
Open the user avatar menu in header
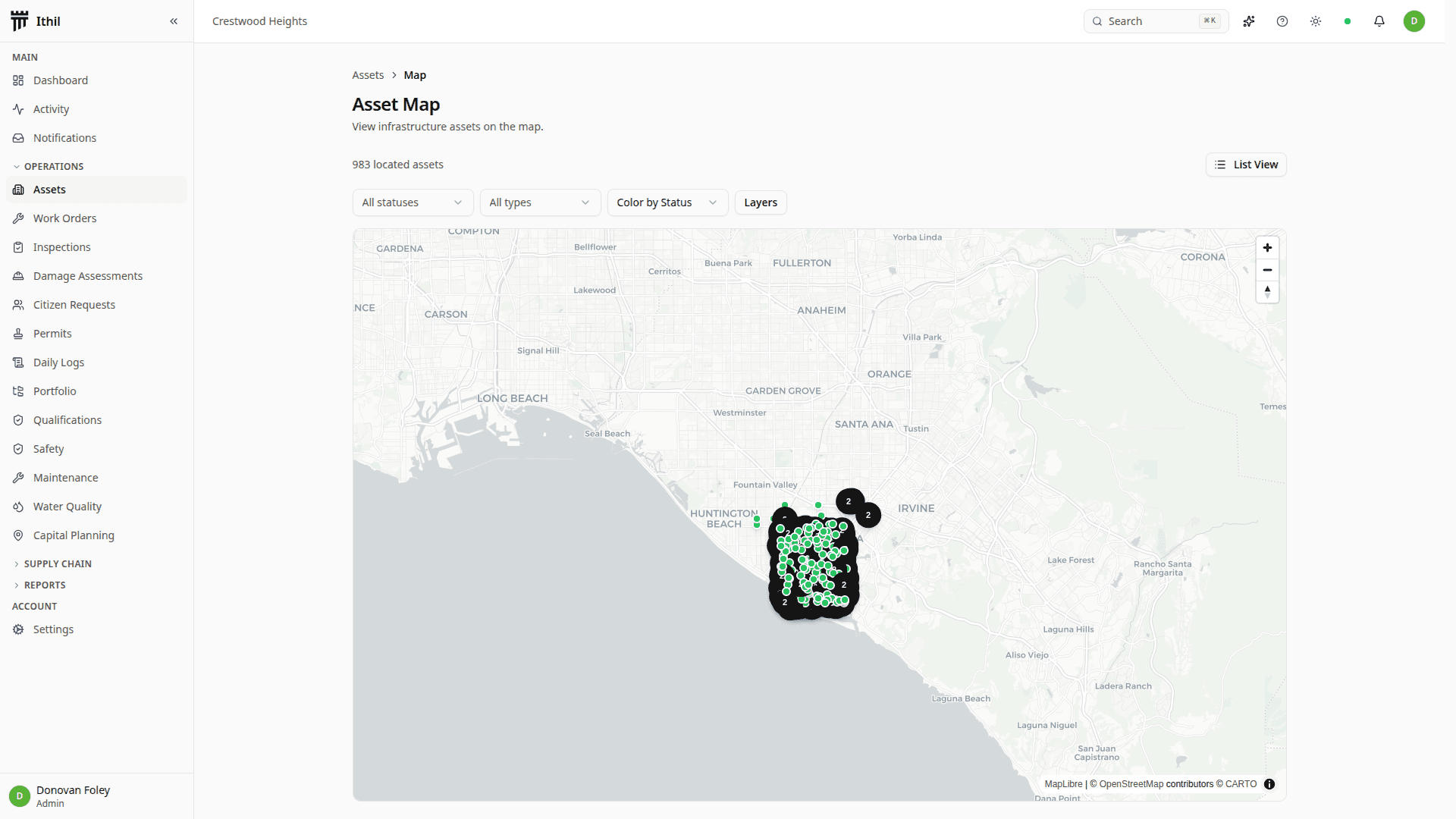click(1414, 21)
